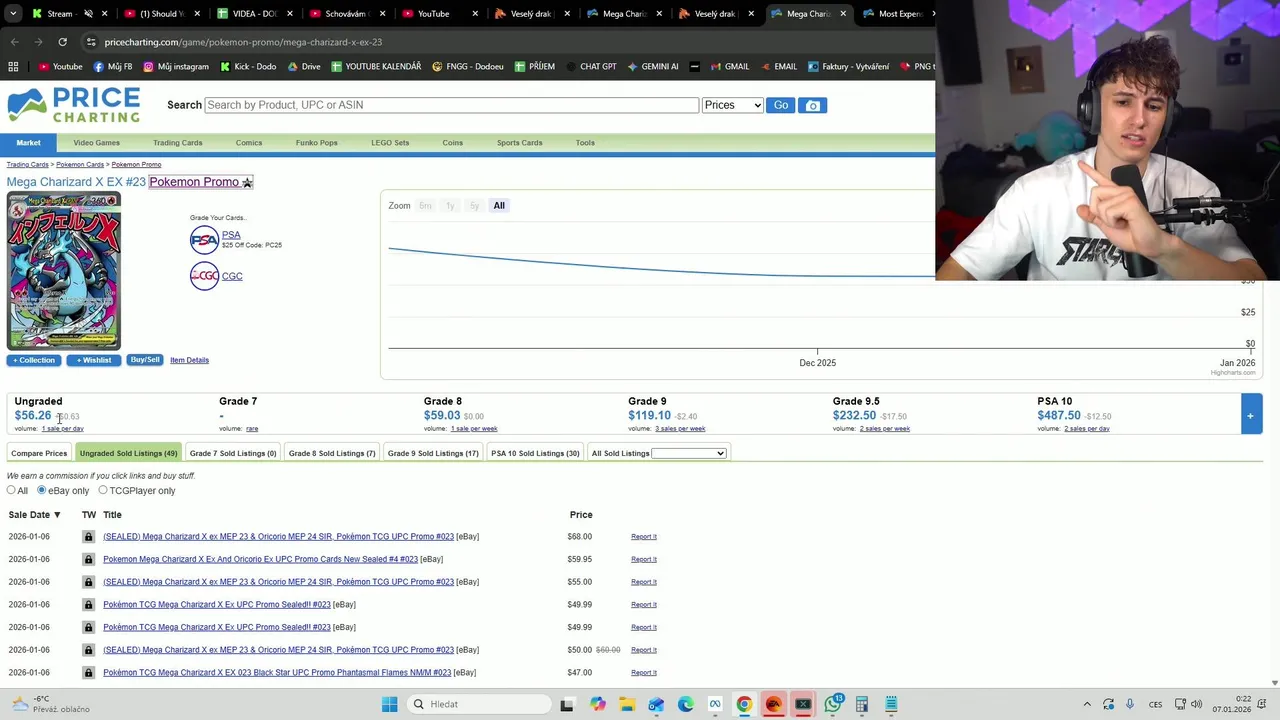
Task: Click the + Wishlist button
Action: 94,360
